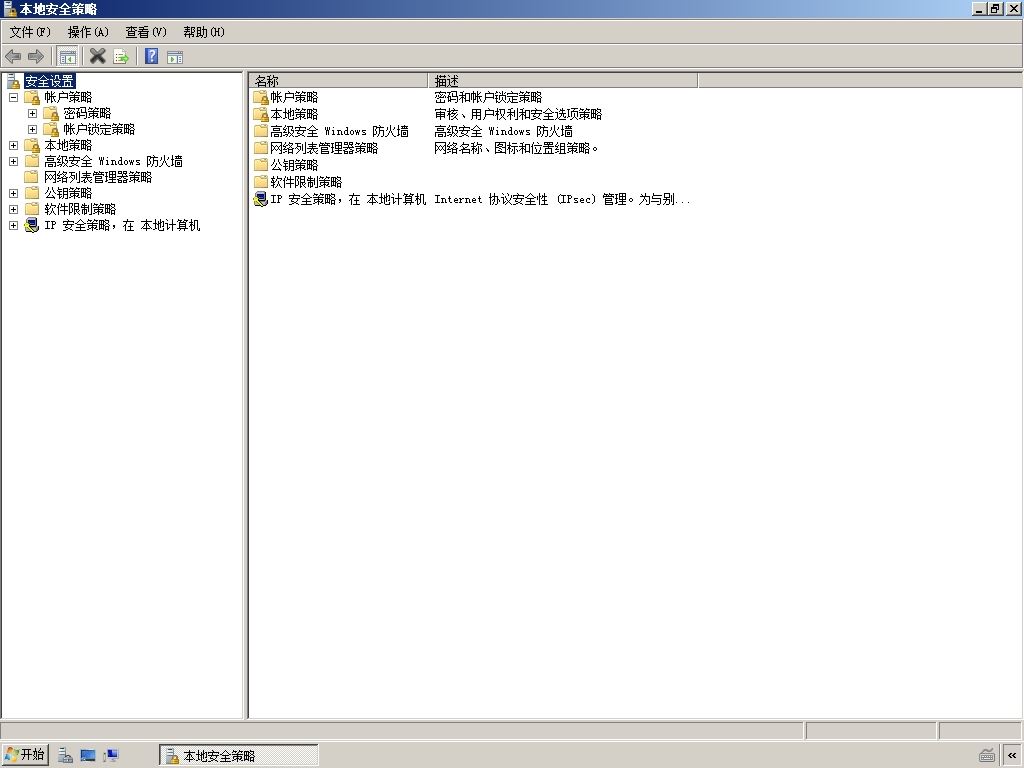The height and width of the screenshot is (768, 1024).
Task: Click 高级安全 Windows 防火墙 icon in right list
Action: pyautogui.click(x=261, y=131)
